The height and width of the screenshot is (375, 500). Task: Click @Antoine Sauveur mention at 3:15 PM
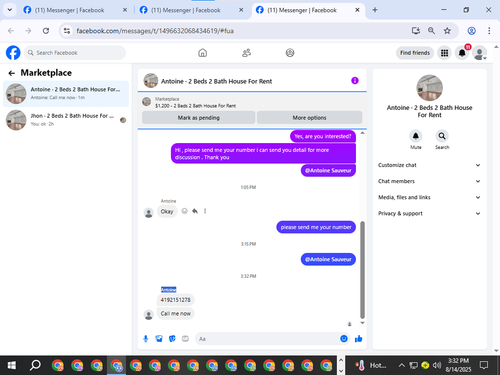click(x=328, y=259)
